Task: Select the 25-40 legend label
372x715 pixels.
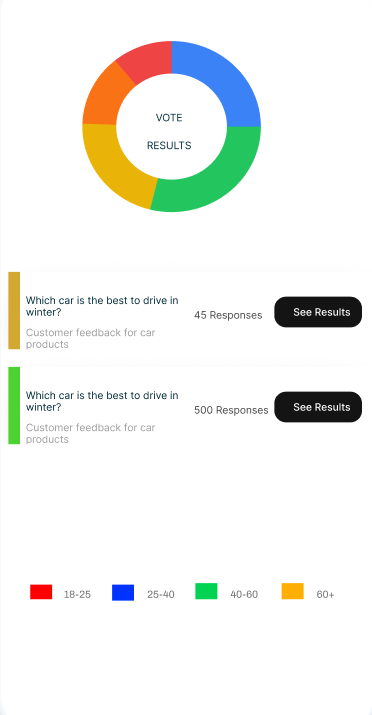Action: [x=160, y=595]
